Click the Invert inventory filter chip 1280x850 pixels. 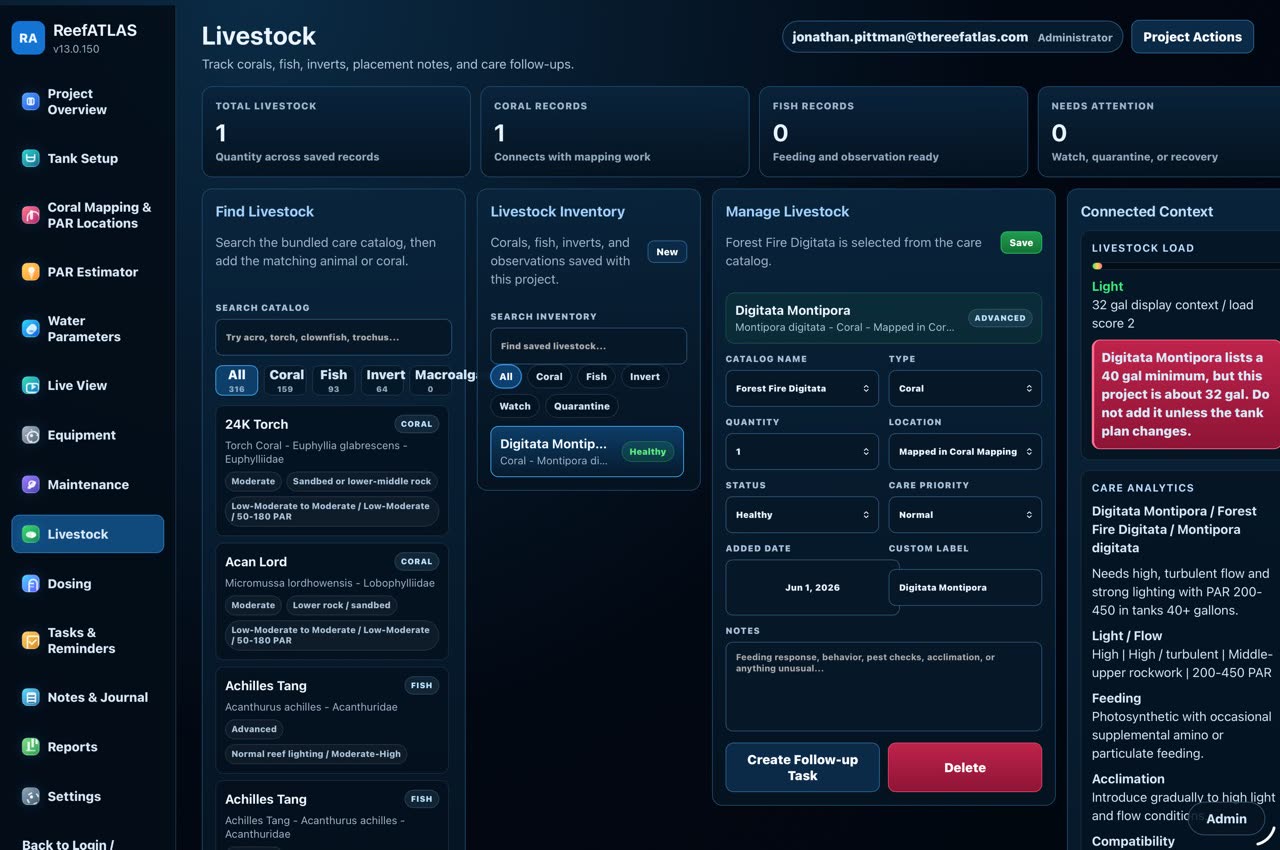click(645, 377)
